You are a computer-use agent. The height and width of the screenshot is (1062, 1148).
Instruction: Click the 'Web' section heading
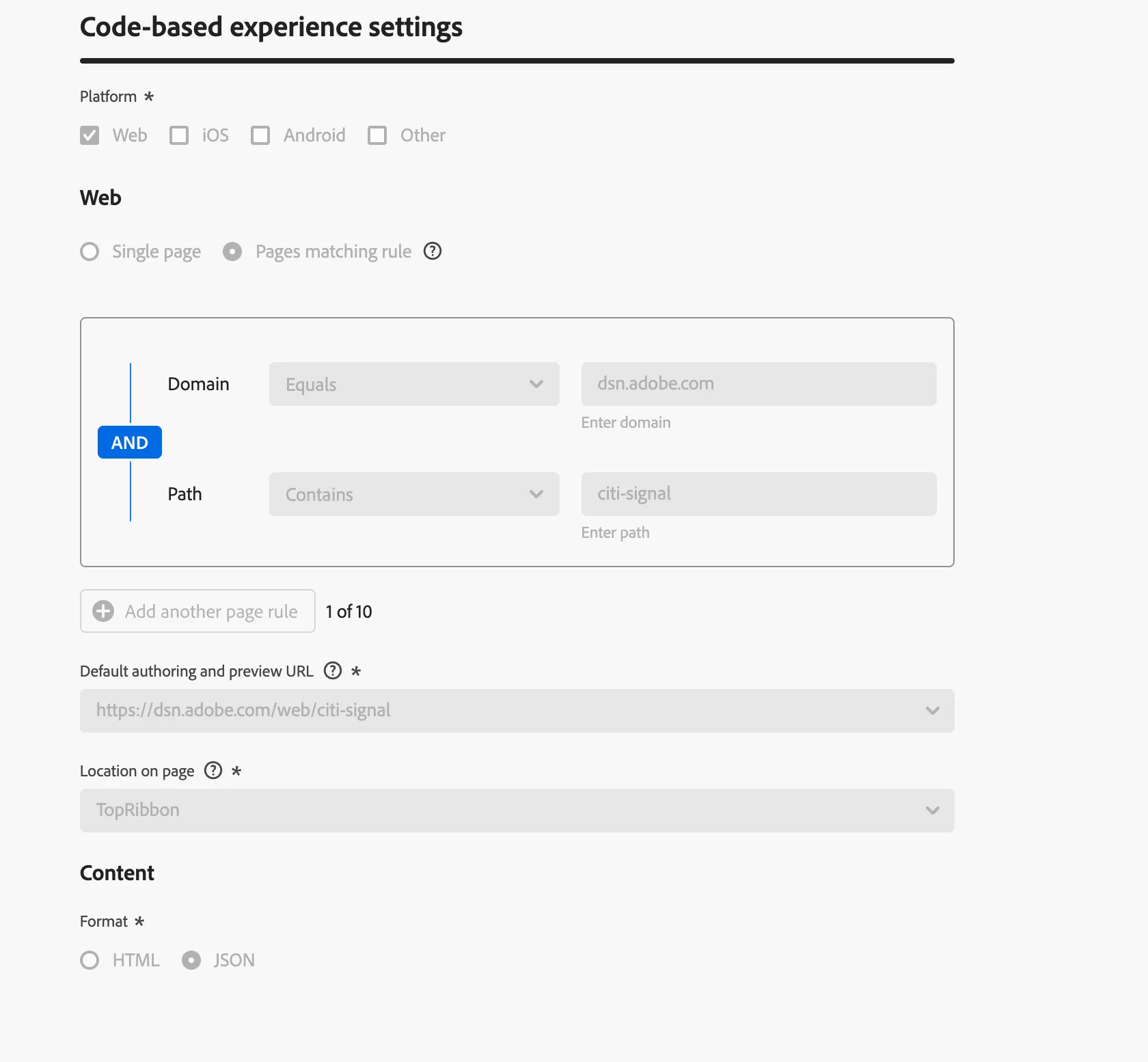pyautogui.click(x=100, y=198)
